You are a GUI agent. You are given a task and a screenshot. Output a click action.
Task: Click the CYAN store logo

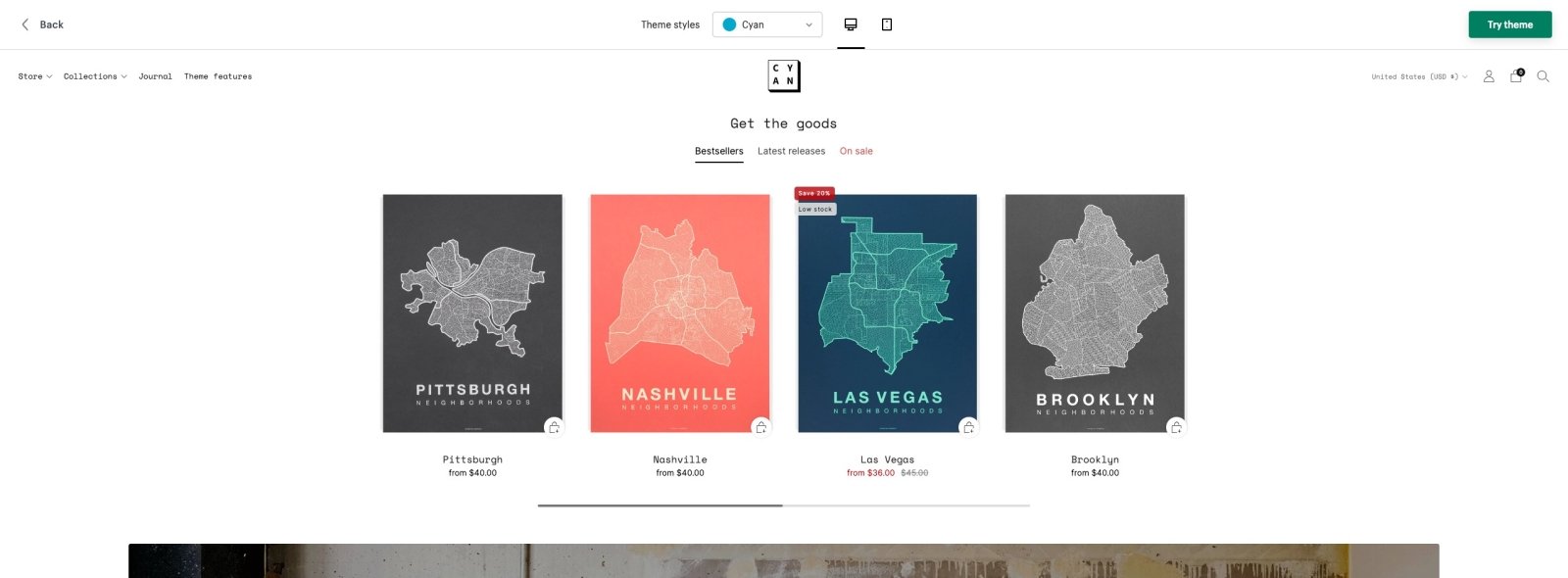(x=784, y=75)
